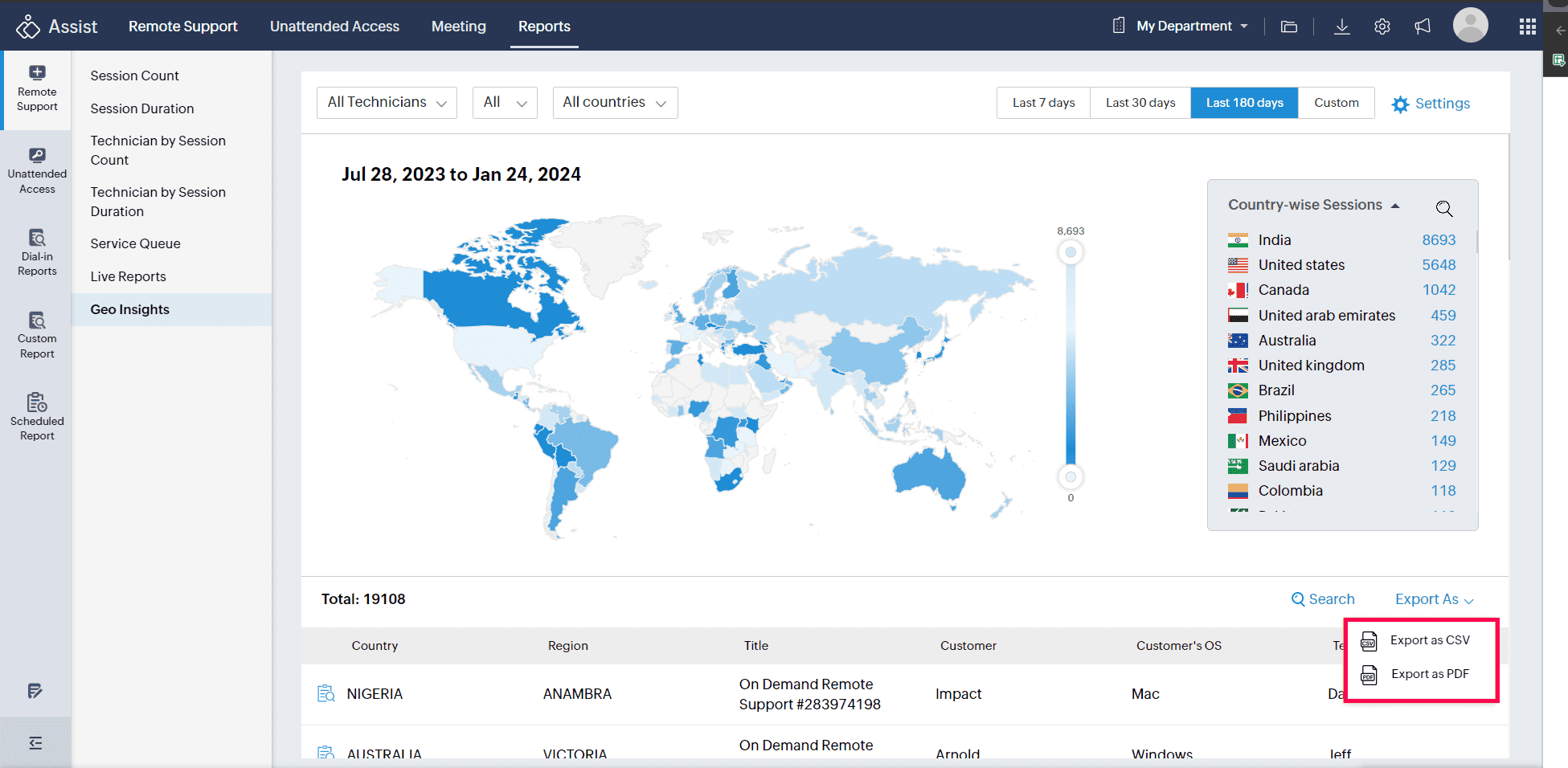The width and height of the screenshot is (1568, 768).
Task: Choose Export as PDF
Action: click(x=1429, y=673)
